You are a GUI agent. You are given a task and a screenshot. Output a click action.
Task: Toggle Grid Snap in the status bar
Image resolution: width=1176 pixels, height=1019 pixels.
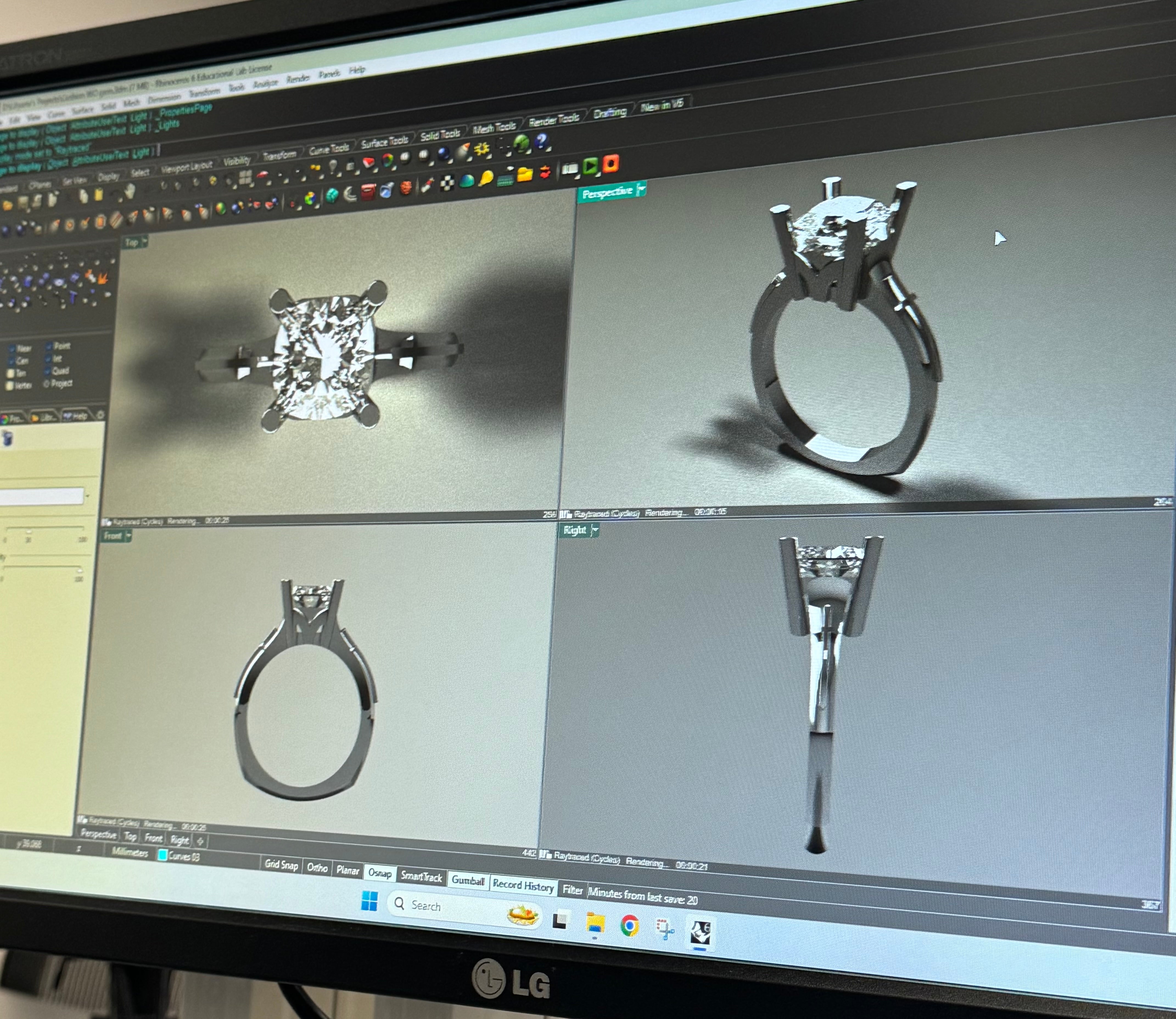tap(281, 865)
